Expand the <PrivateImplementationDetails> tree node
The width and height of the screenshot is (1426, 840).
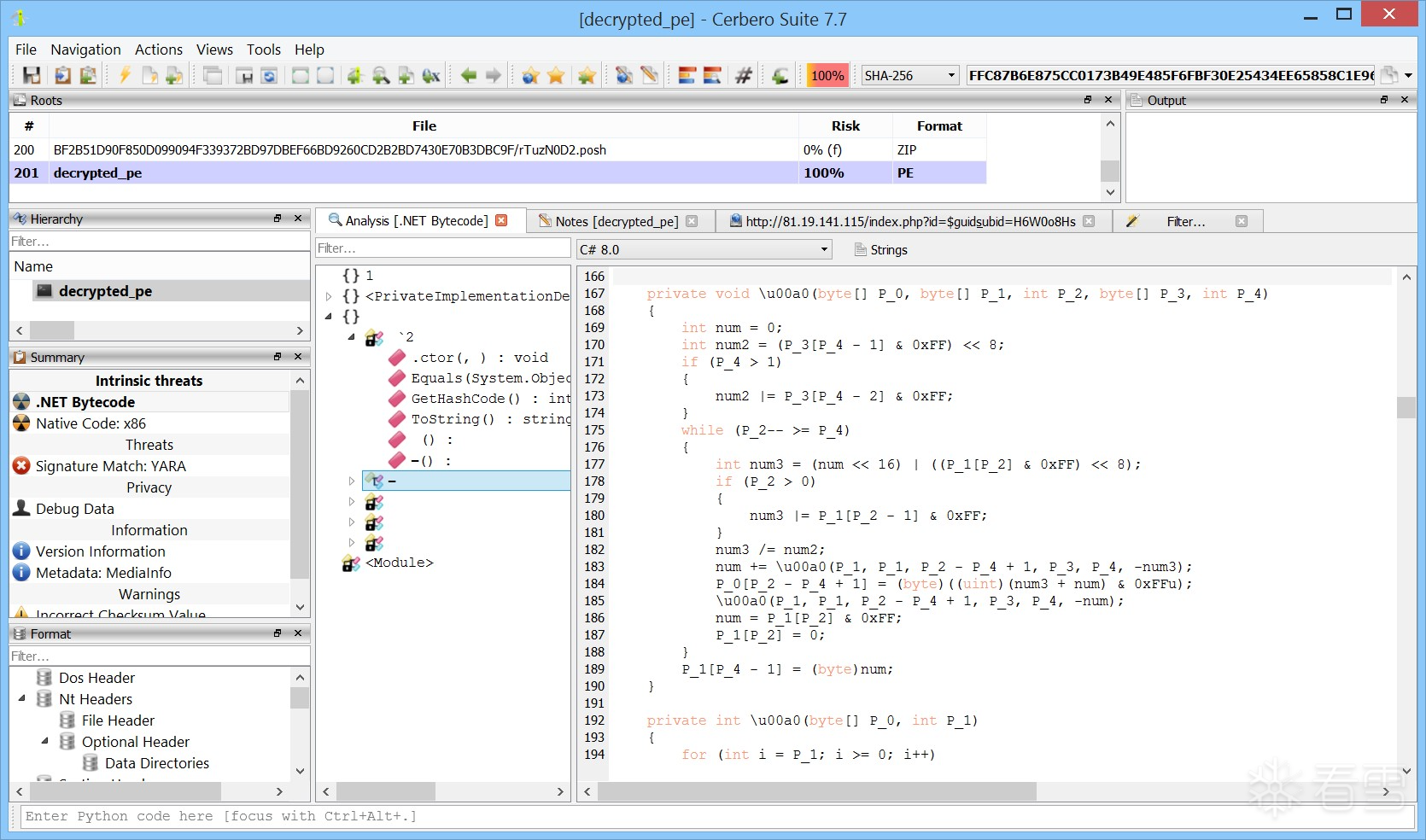329,296
